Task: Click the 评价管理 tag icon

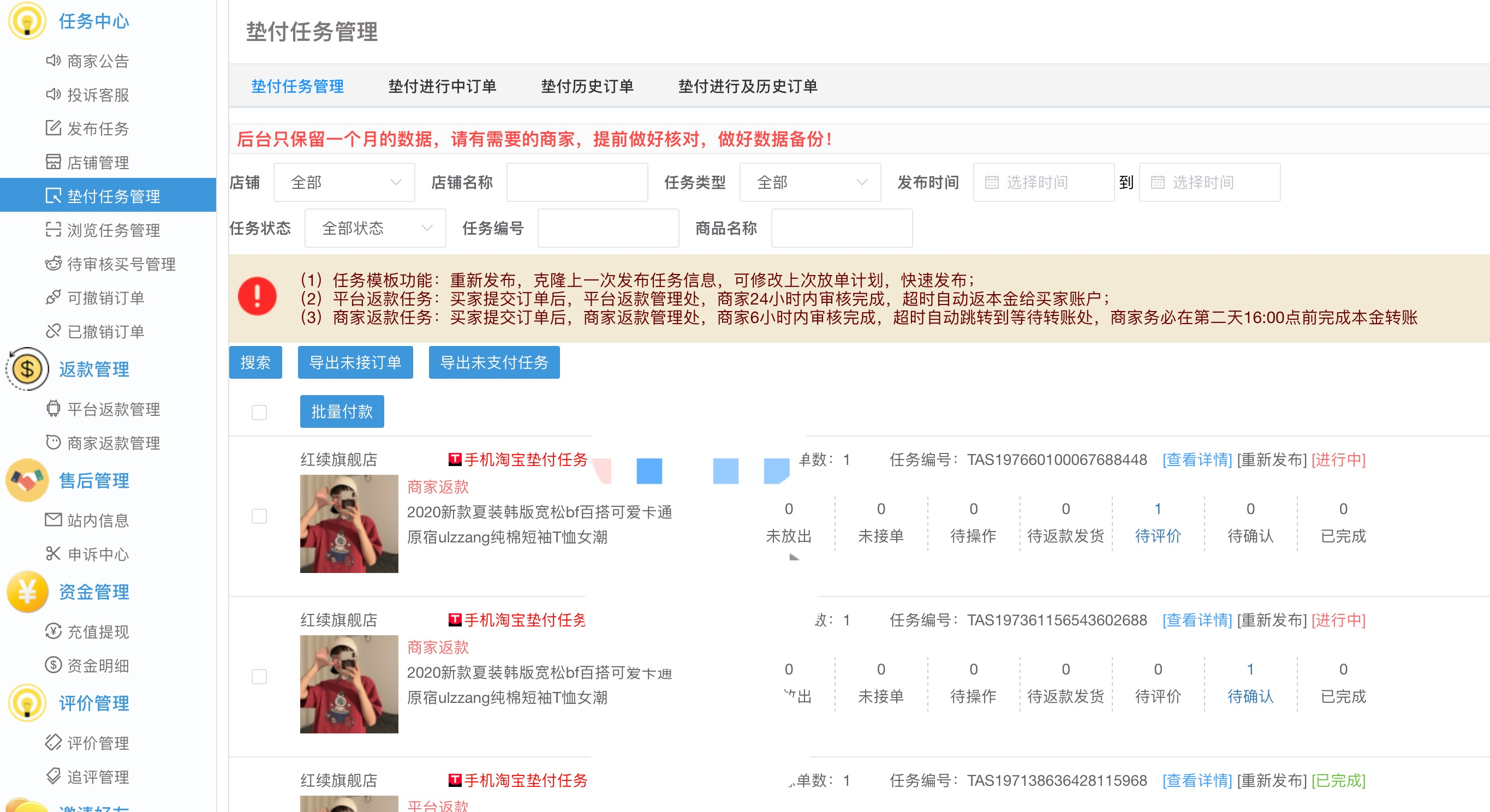Action: pyautogui.click(x=53, y=743)
